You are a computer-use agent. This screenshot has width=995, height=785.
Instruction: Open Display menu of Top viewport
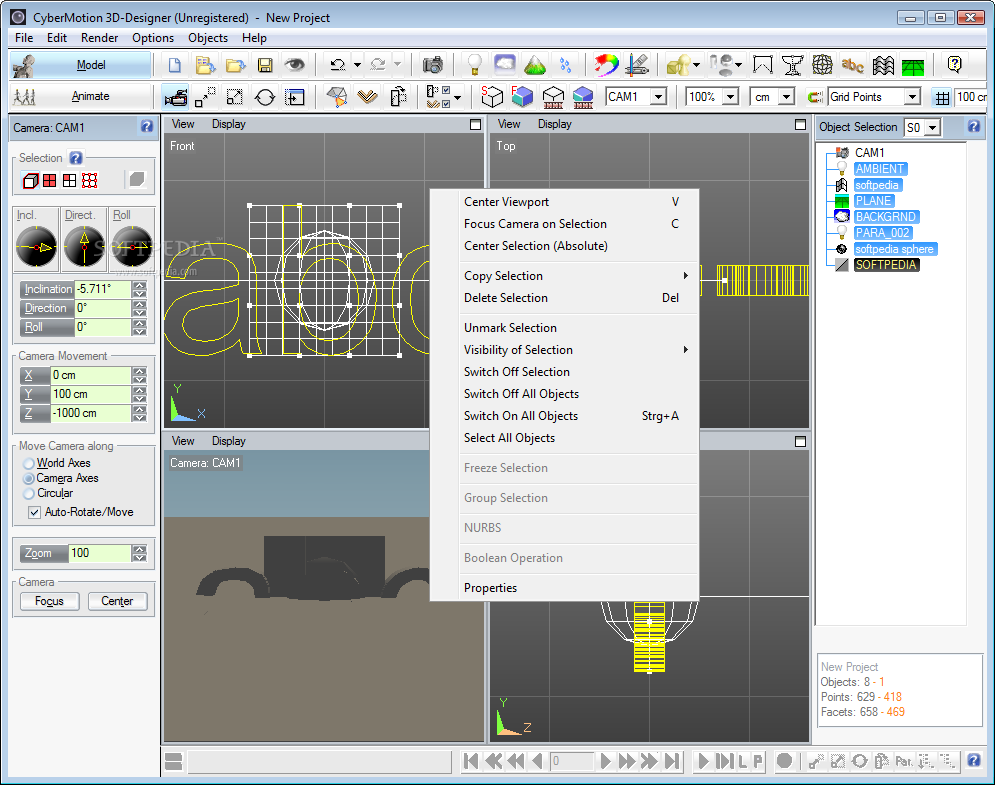(x=555, y=124)
